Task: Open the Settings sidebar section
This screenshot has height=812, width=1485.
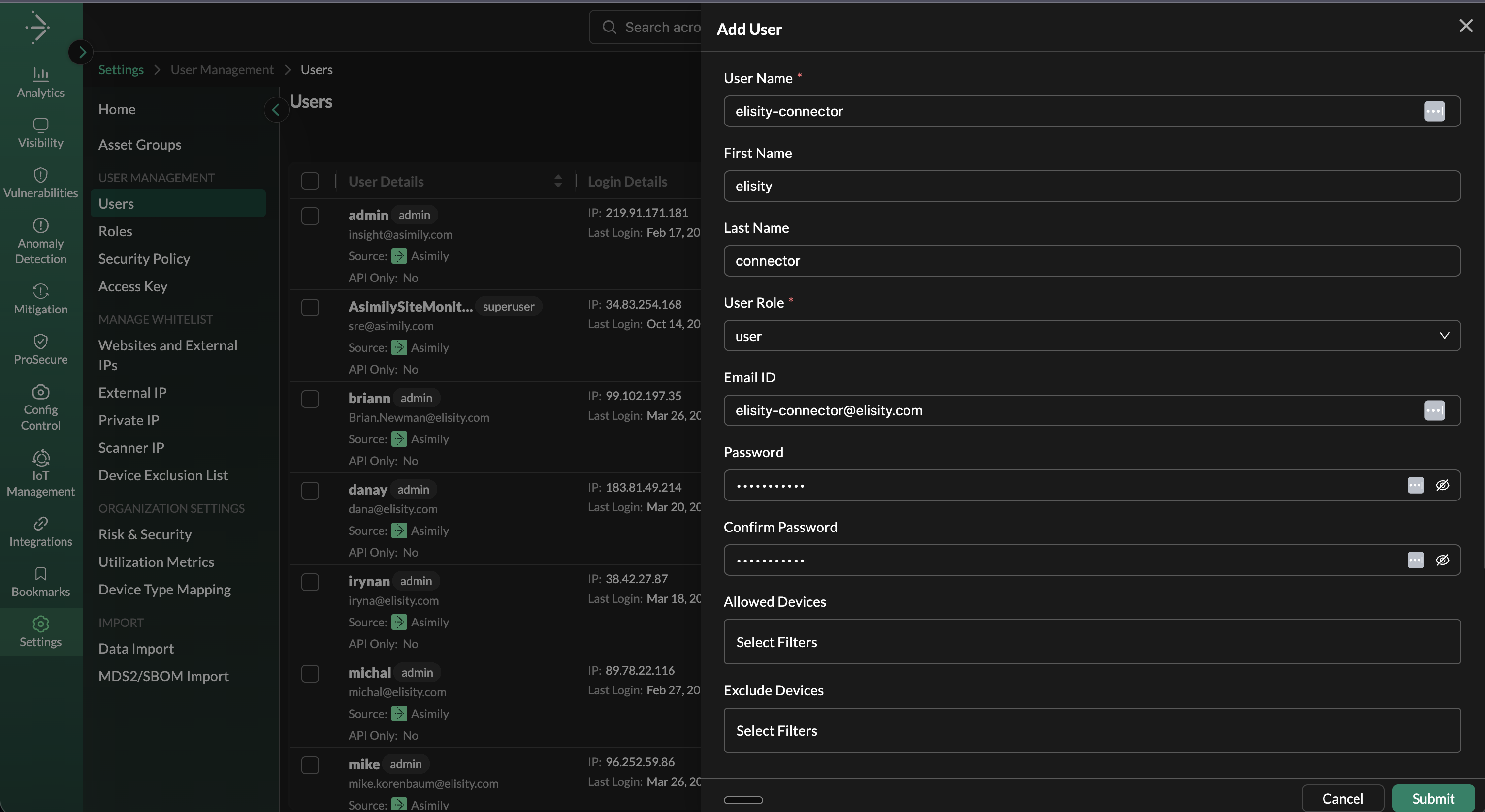Action: (x=40, y=632)
